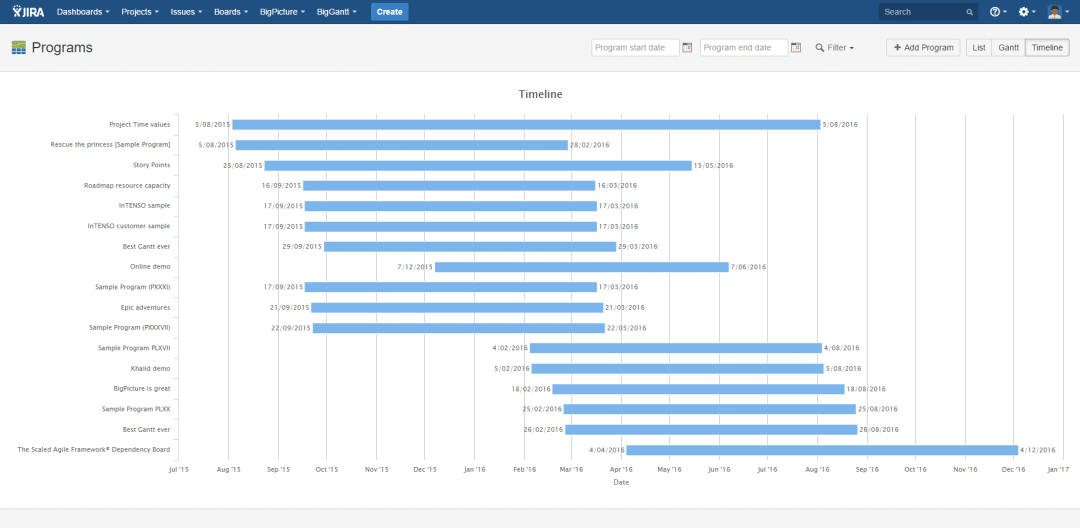The height and width of the screenshot is (528, 1080).
Task: Click the Online demo label
Action: coord(150,267)
